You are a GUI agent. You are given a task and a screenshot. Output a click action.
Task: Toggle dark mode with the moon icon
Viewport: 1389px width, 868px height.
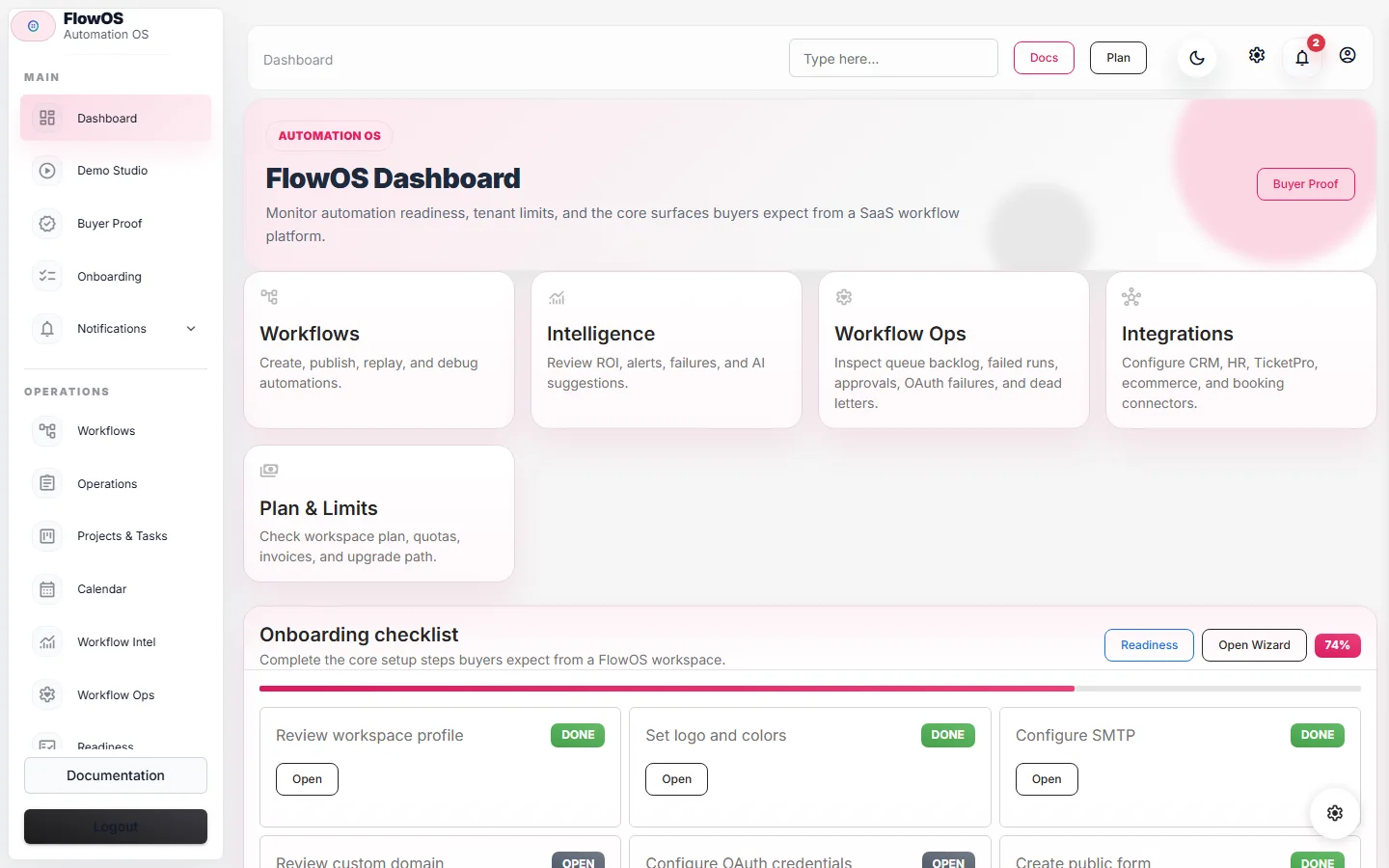[1197, 58]
